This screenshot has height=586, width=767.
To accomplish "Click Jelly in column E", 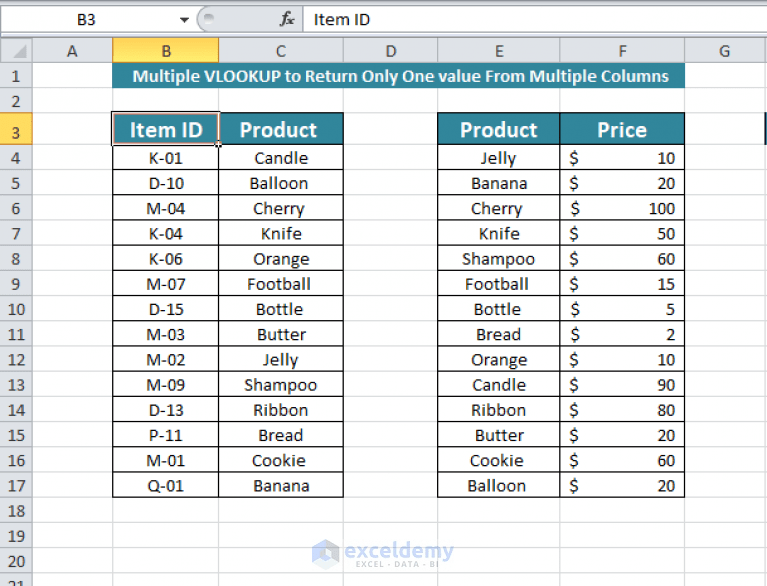I will point(498,158).
